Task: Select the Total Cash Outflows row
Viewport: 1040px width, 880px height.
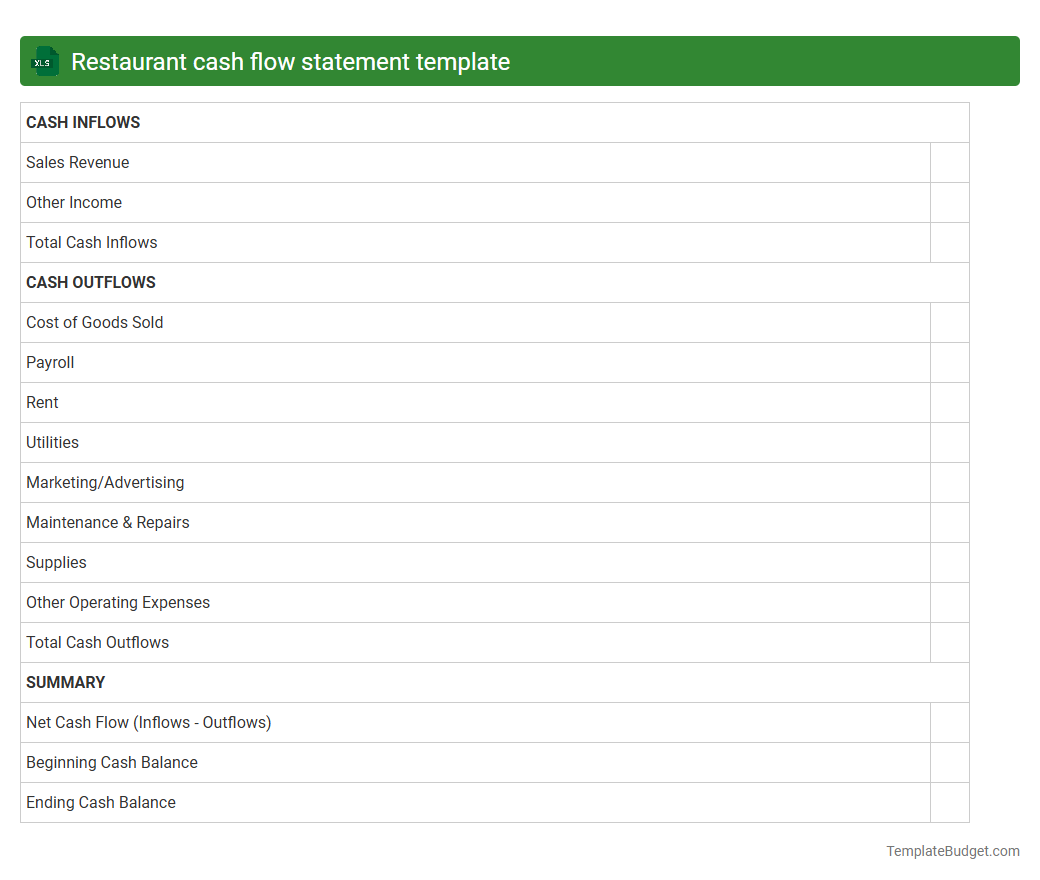Action: point(97,642)
